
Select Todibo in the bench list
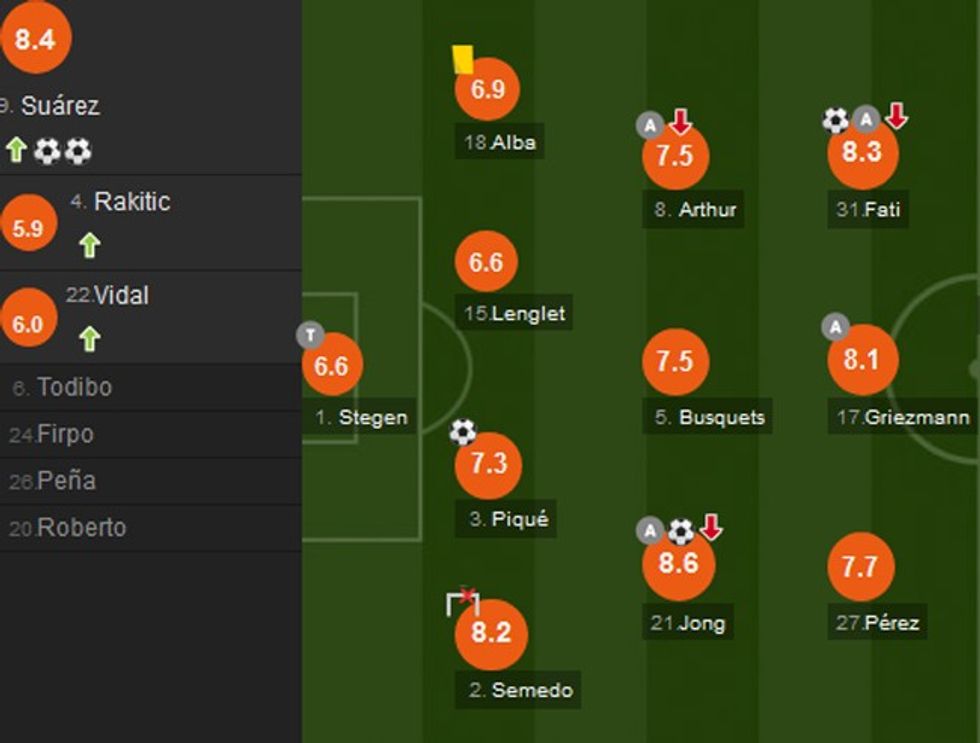click(74, 387)
